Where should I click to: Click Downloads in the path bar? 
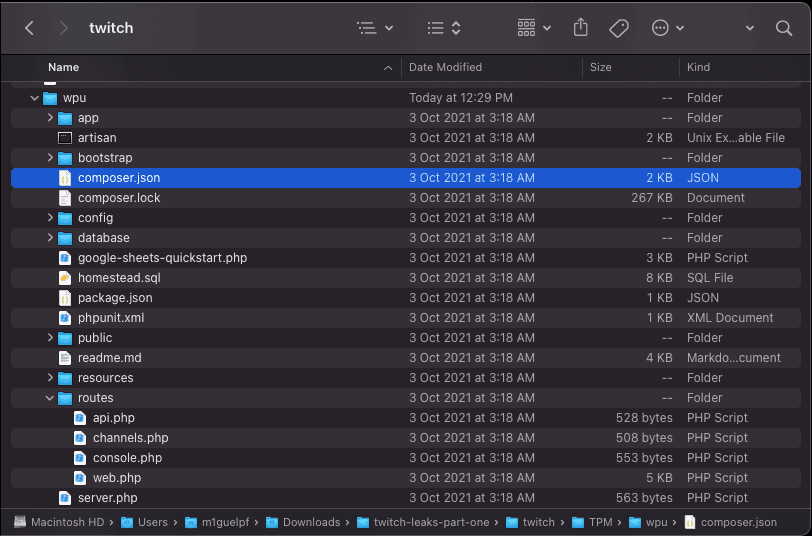[x=311, y=522]
